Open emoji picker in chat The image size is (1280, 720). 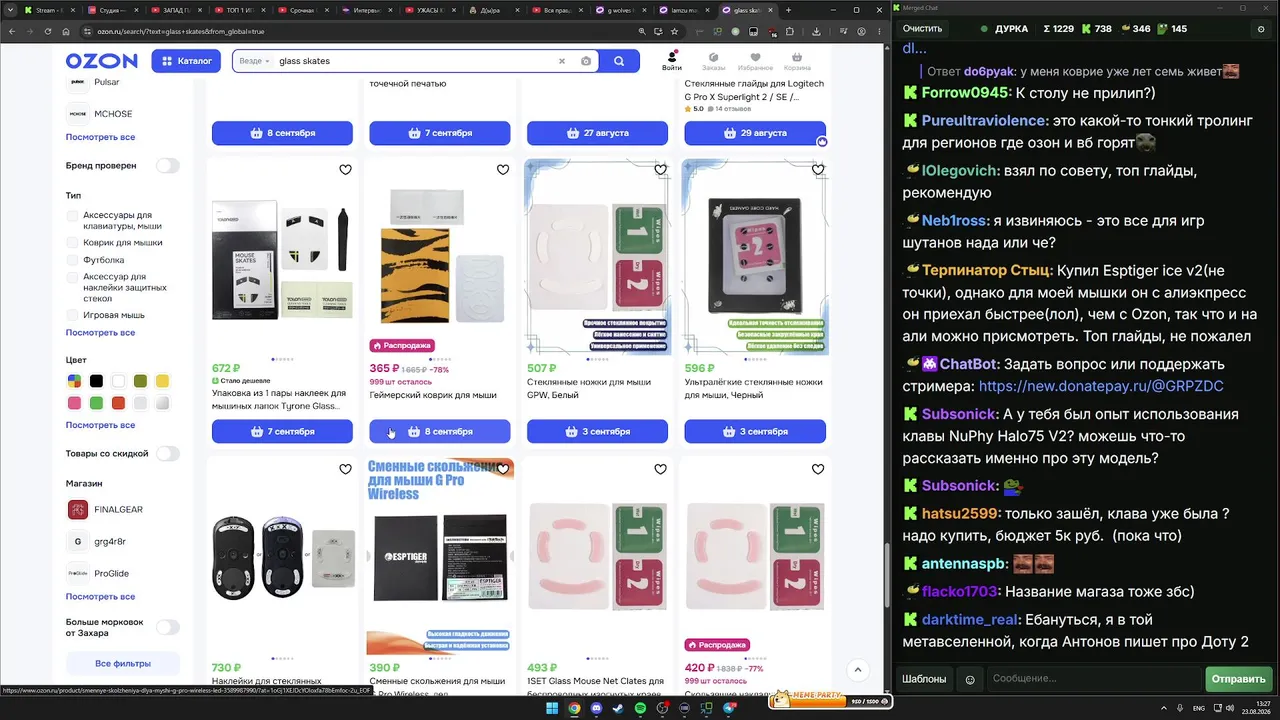coord(969,679)
